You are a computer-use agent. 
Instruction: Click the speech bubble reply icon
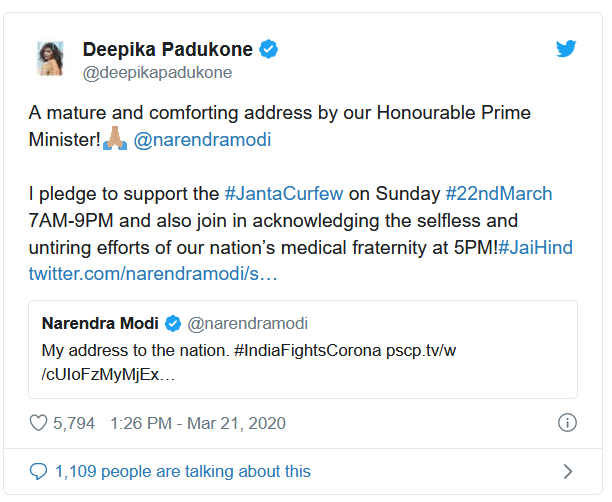(x=39, y=471)
